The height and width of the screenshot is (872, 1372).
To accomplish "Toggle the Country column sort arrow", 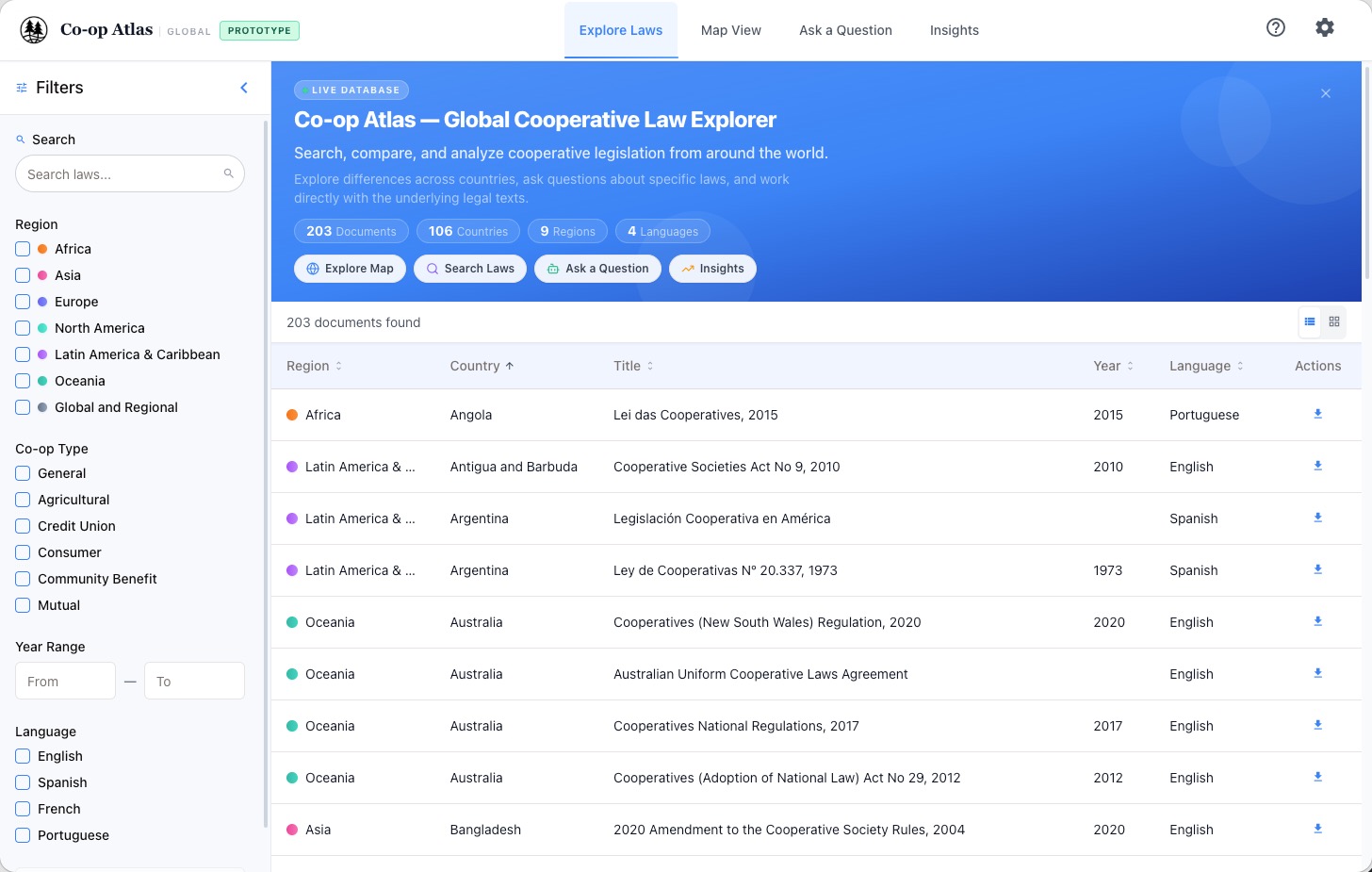I will coord(510,366).
